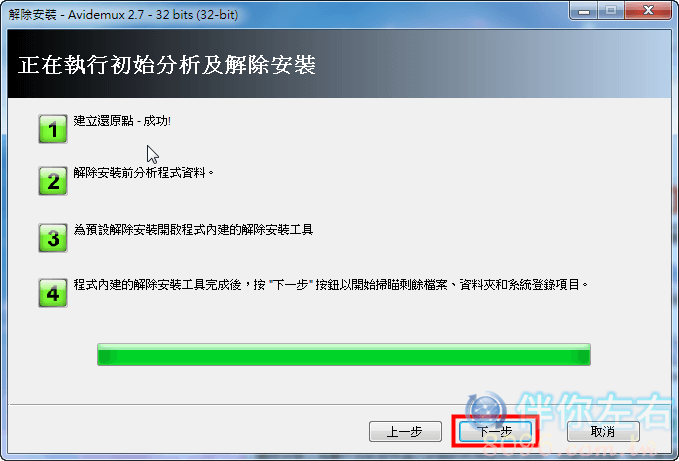Click the green step 1 icon

point(53,129)
